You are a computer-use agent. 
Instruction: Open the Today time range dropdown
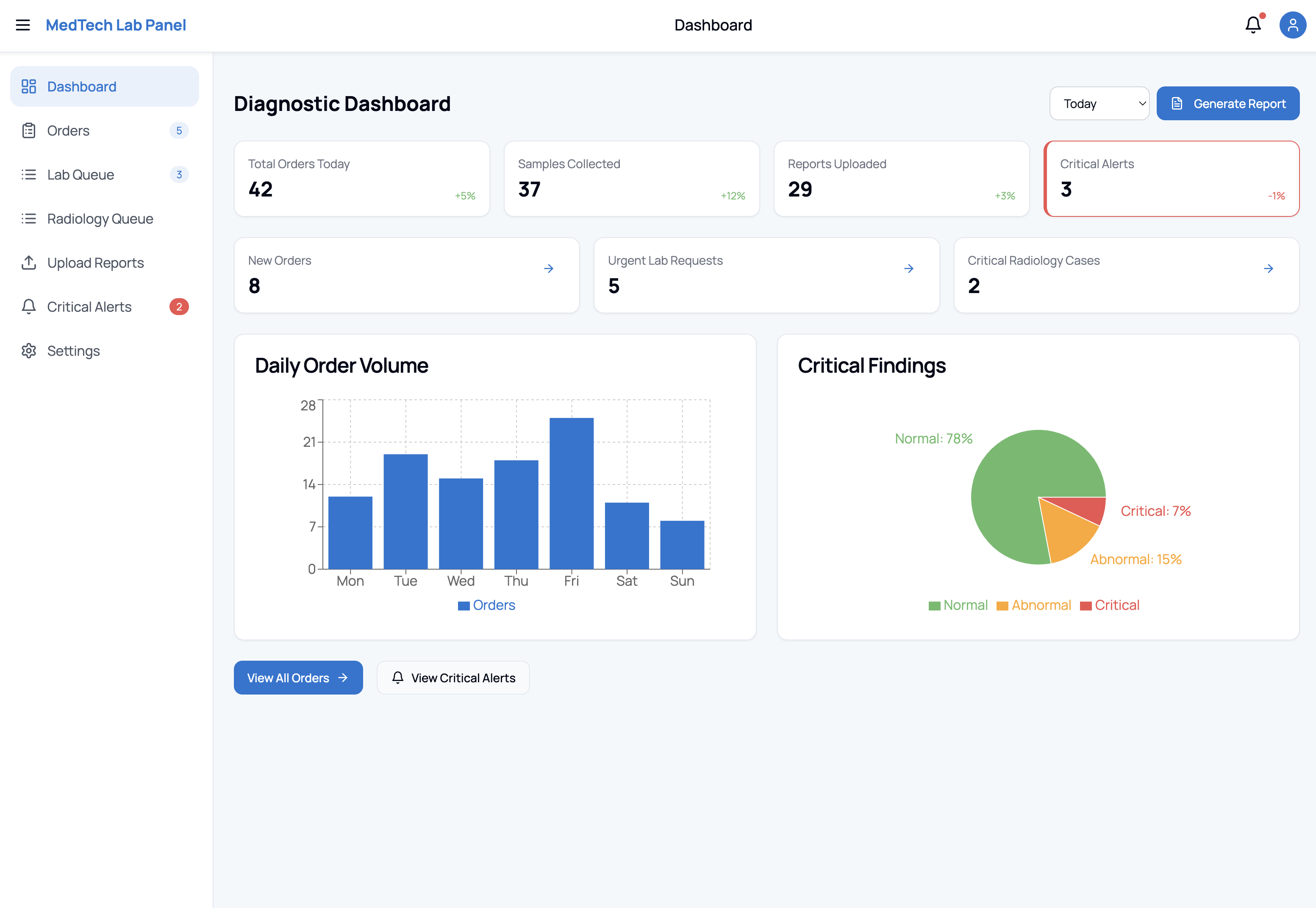click(1099, 103)
